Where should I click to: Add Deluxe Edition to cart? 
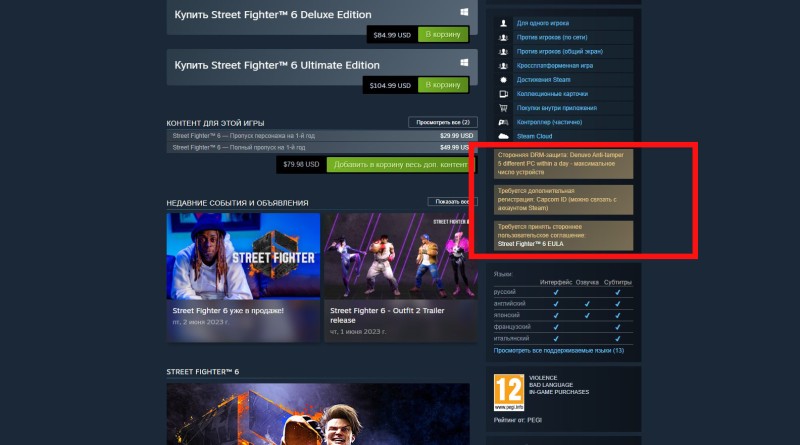(443, 34)
